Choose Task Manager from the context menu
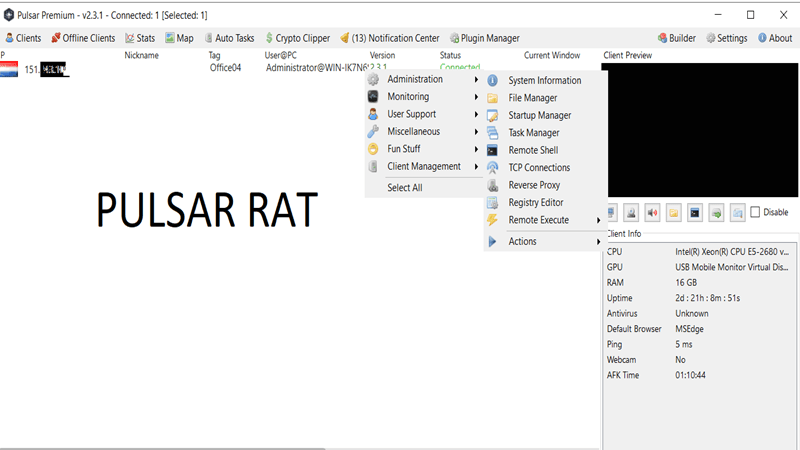 pyautogui.click(x=534, y=132)
